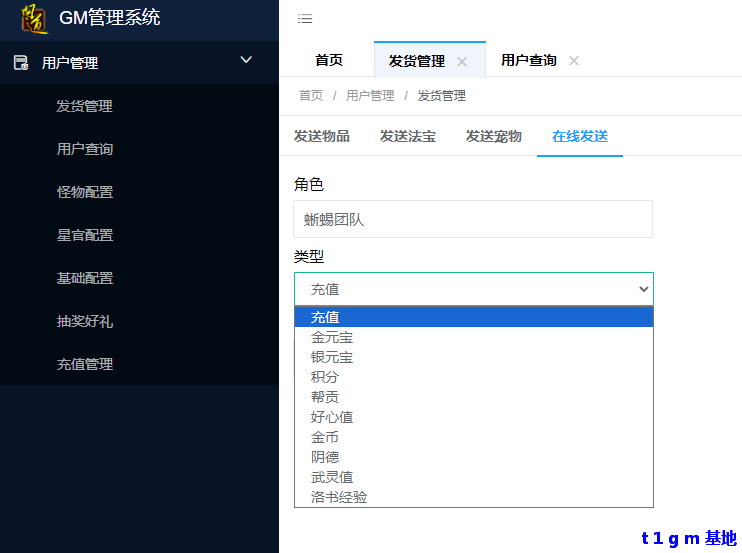This screenshot has width=742, height=553.
Task: Switch to the 发送法宝 tab
Action: point(408,136)
